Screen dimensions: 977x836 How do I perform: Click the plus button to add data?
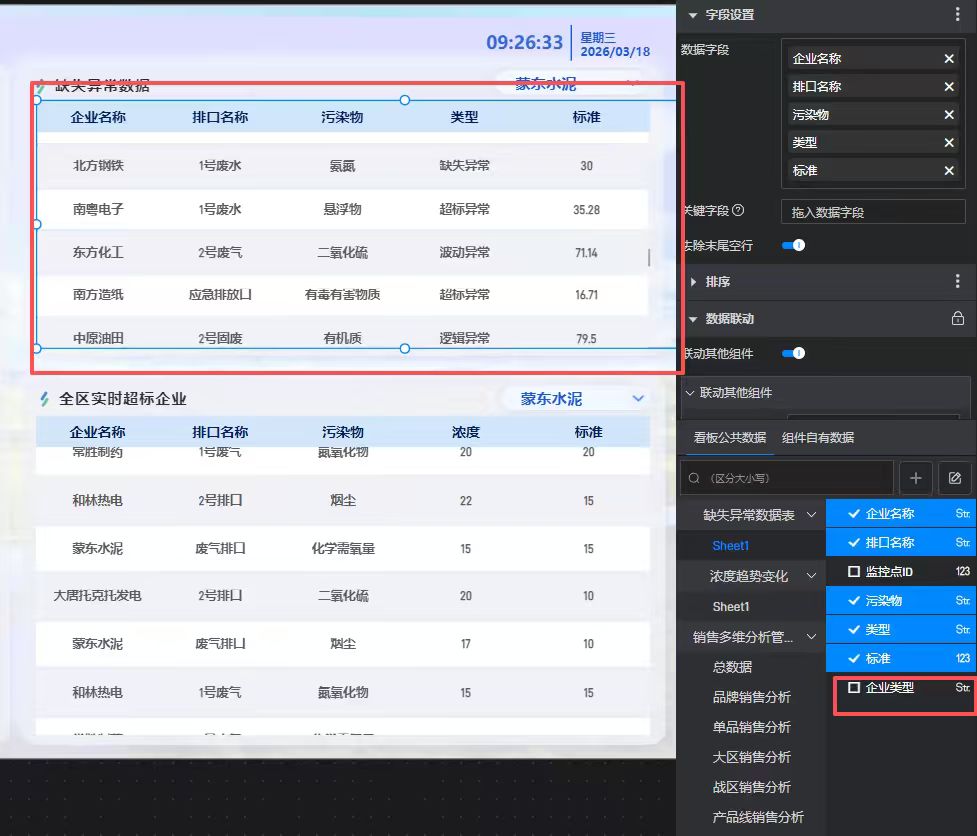pos(915,478)
